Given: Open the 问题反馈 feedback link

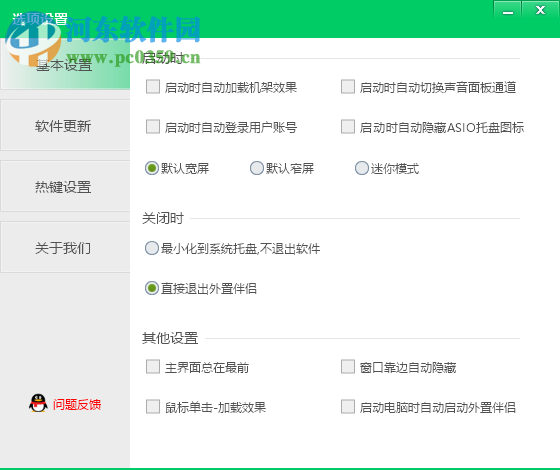Looking at the screenshot, I should [77, 404].
